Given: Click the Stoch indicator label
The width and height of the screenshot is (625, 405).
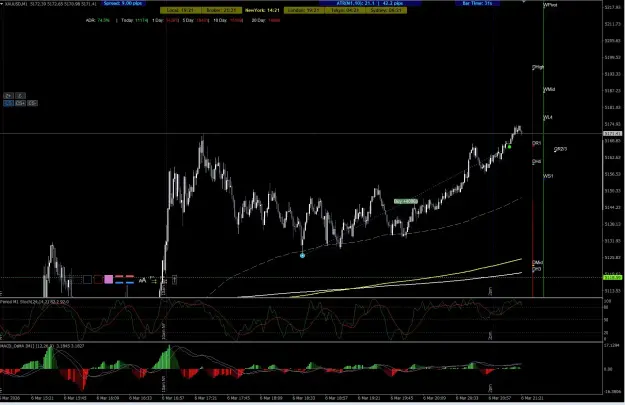Looking at the screenshot, I should coord(34,302).
